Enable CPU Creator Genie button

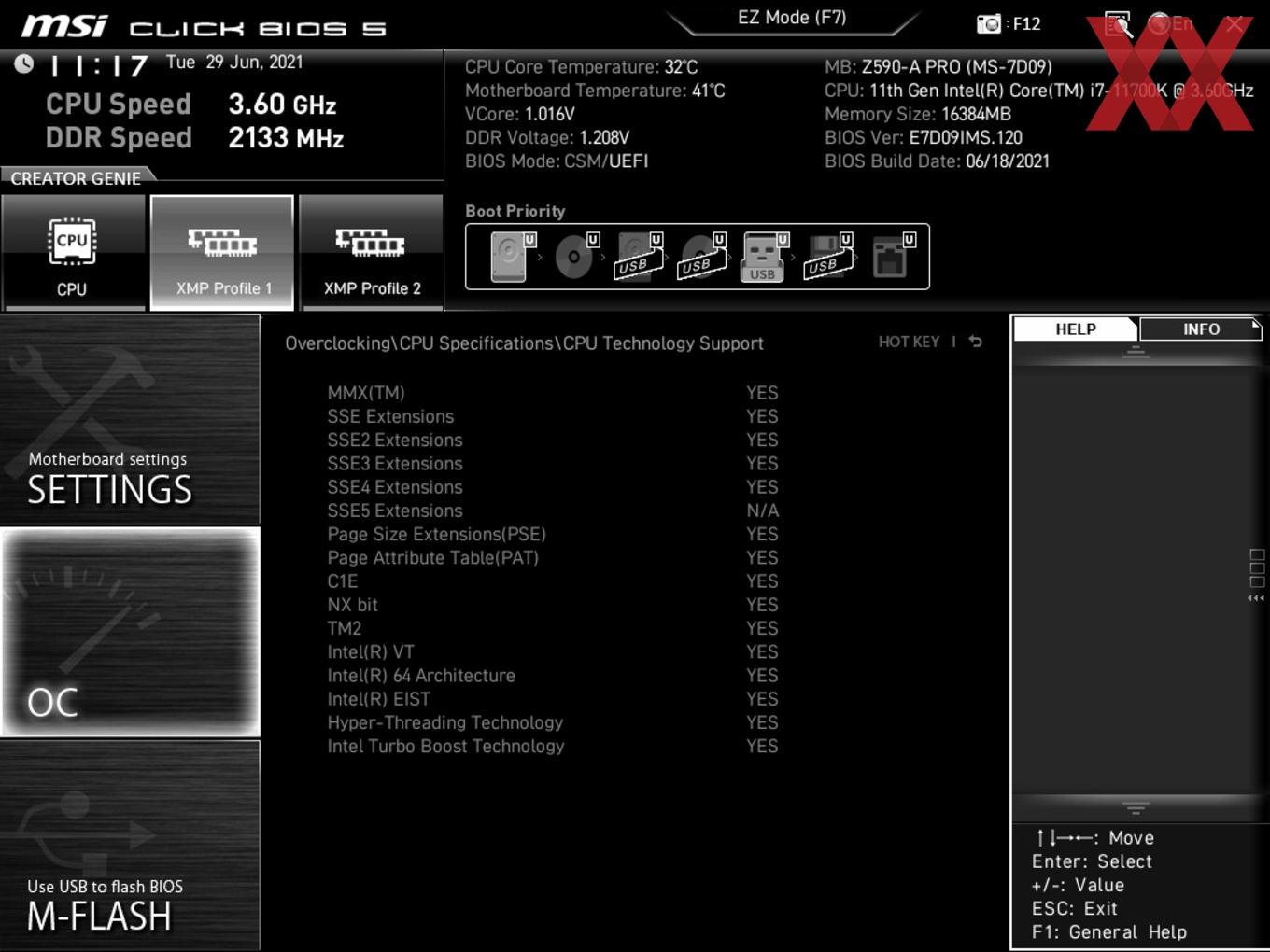(73, 253)
